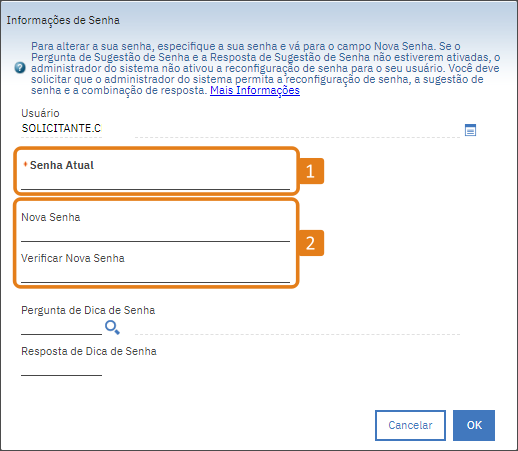Select the SOLICITANTE.C user value
This screenshot has width=518, height=451.
coord(61,128)
